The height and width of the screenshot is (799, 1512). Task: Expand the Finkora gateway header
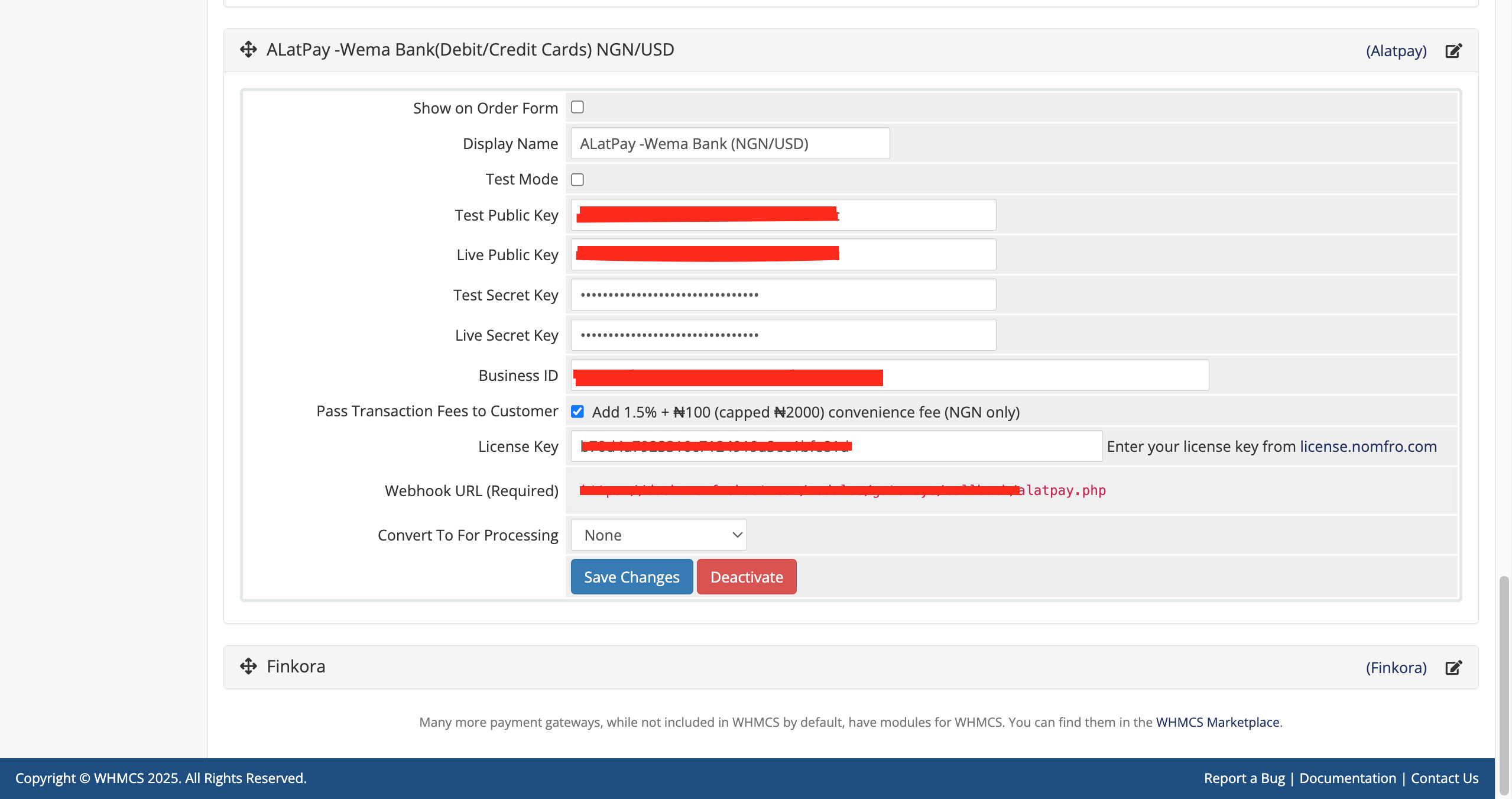pos(296,667)
